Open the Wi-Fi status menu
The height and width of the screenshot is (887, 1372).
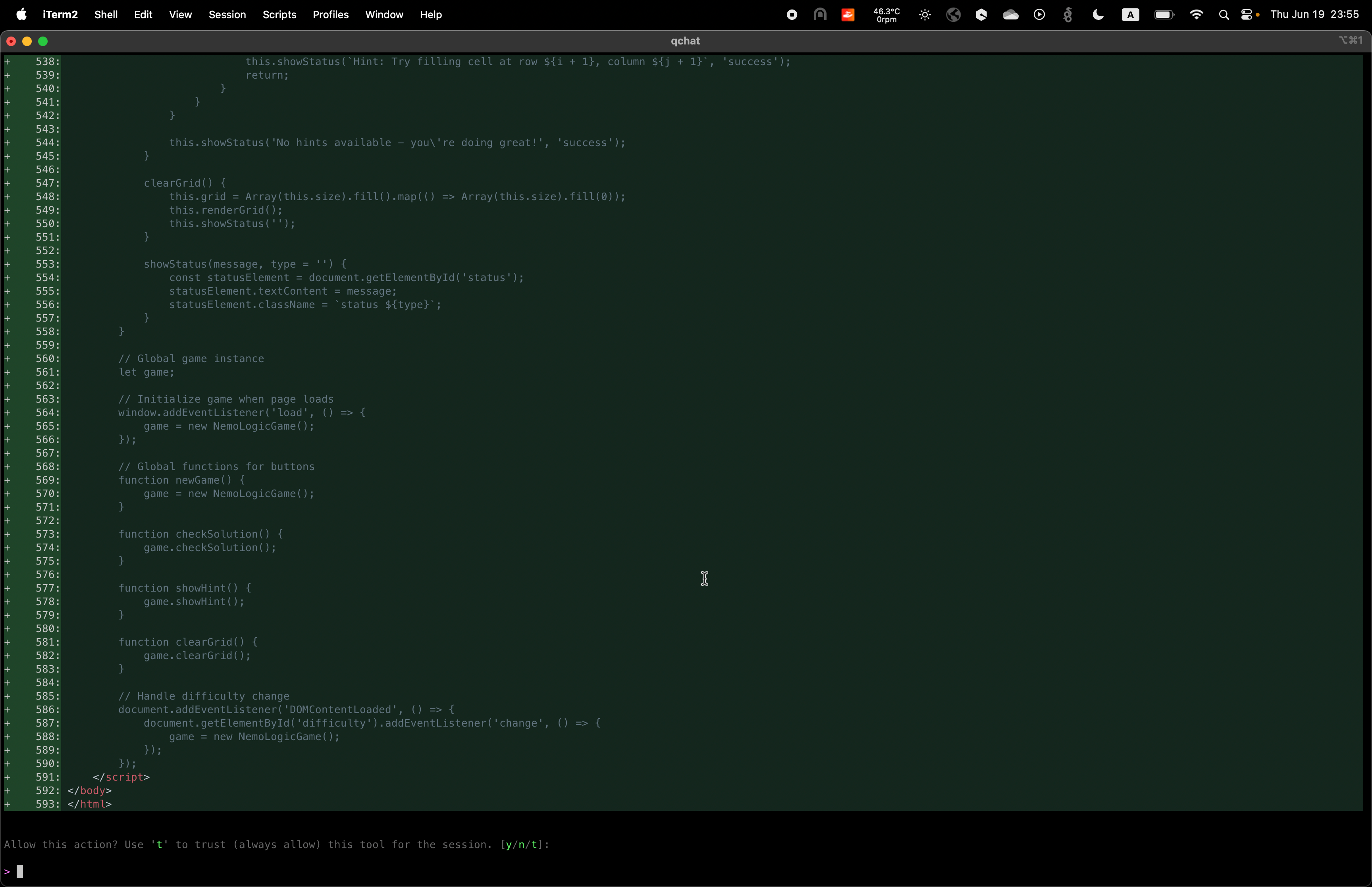pyautogui.click(x=1196, y=15)
